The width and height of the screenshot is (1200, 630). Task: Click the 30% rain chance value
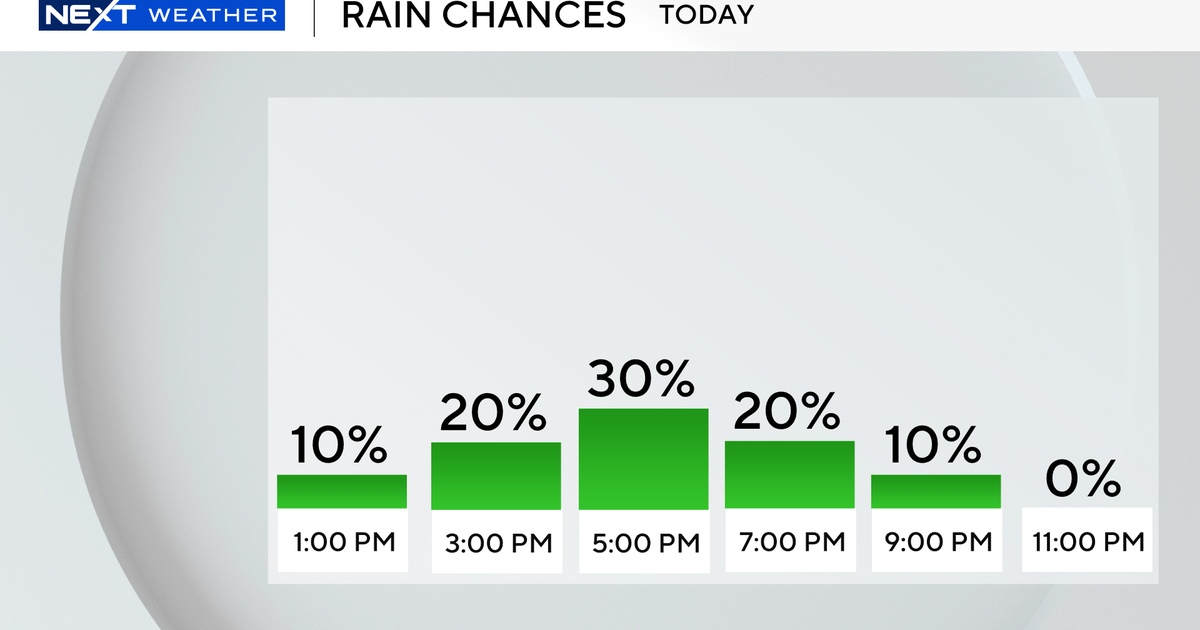click(641, 378)
